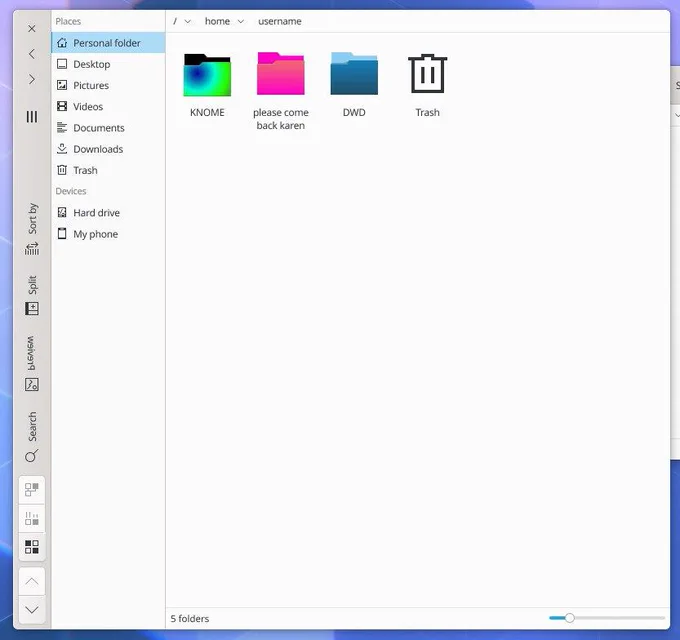Click the Places section header
Viewport: 680px width, 640px height.
(x=68, y=21)
